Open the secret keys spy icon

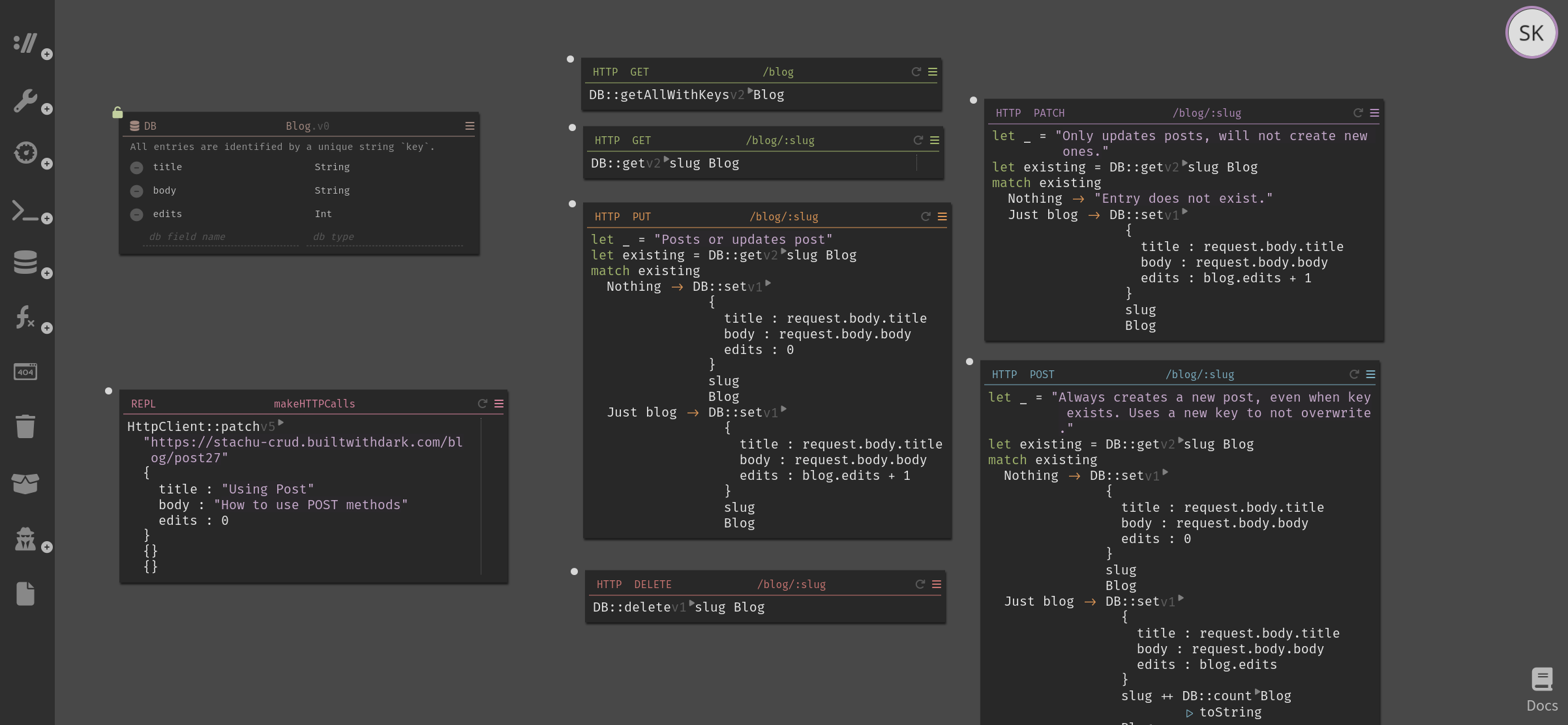(x=25, y=539)
